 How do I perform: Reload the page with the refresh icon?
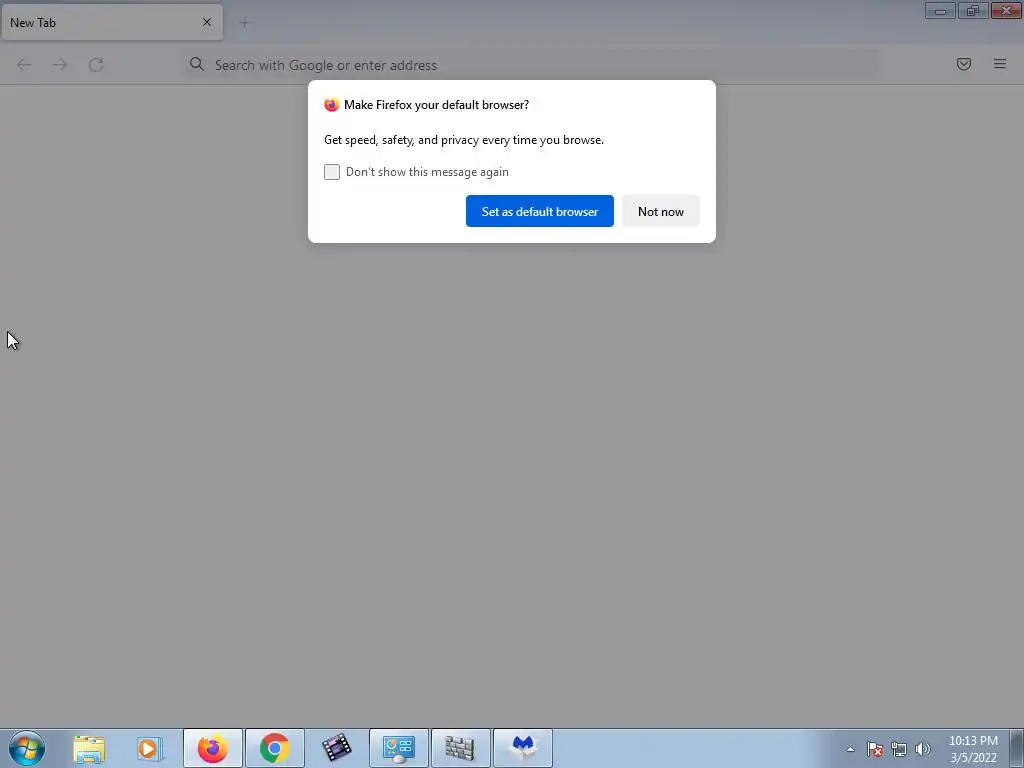[96, 65]
